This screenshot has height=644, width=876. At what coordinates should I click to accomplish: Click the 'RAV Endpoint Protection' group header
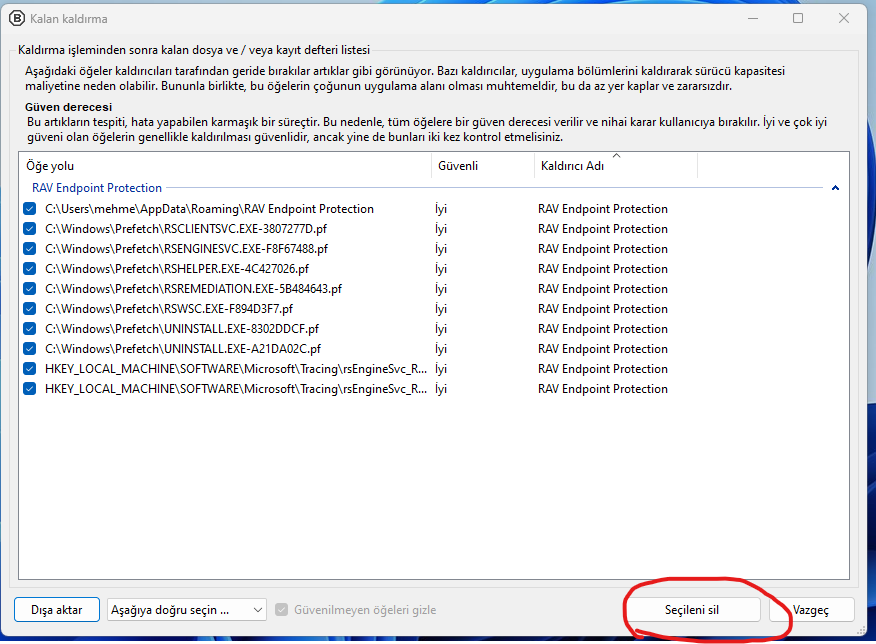point(97,188)
